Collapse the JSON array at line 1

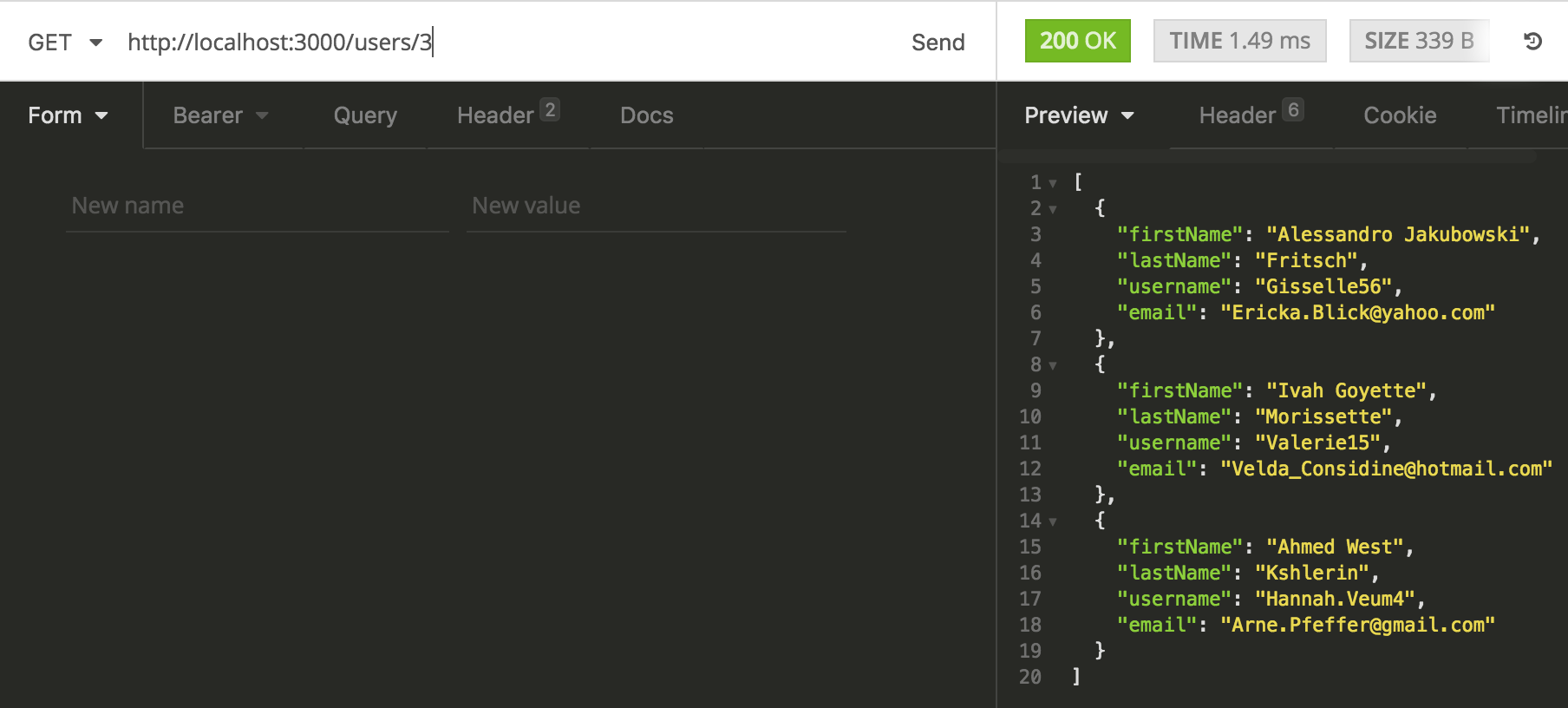[x=1053, y=183]
